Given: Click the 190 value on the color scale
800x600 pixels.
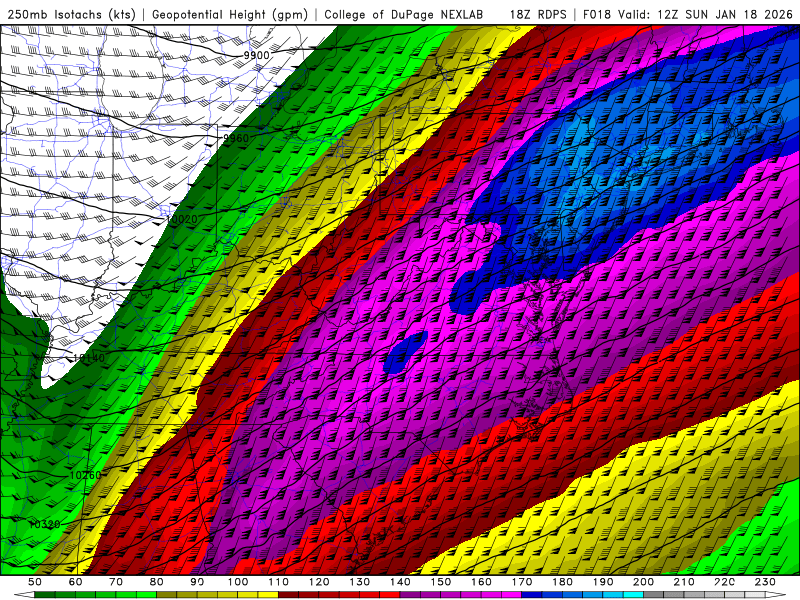Looking at the screenshot, I should (603, 582).
